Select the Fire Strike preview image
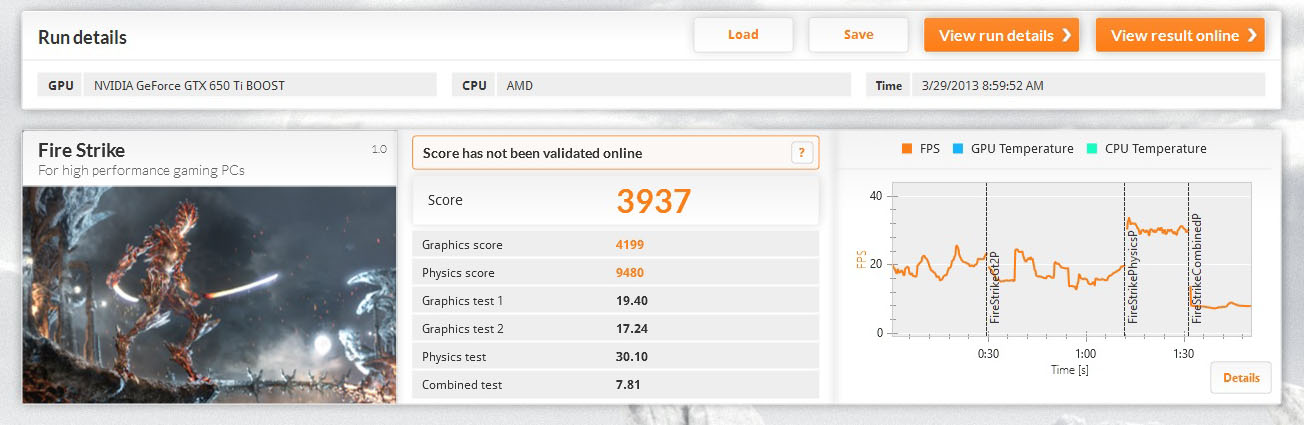The height and width of the screenshot is (425, 1304). [210, 293]
